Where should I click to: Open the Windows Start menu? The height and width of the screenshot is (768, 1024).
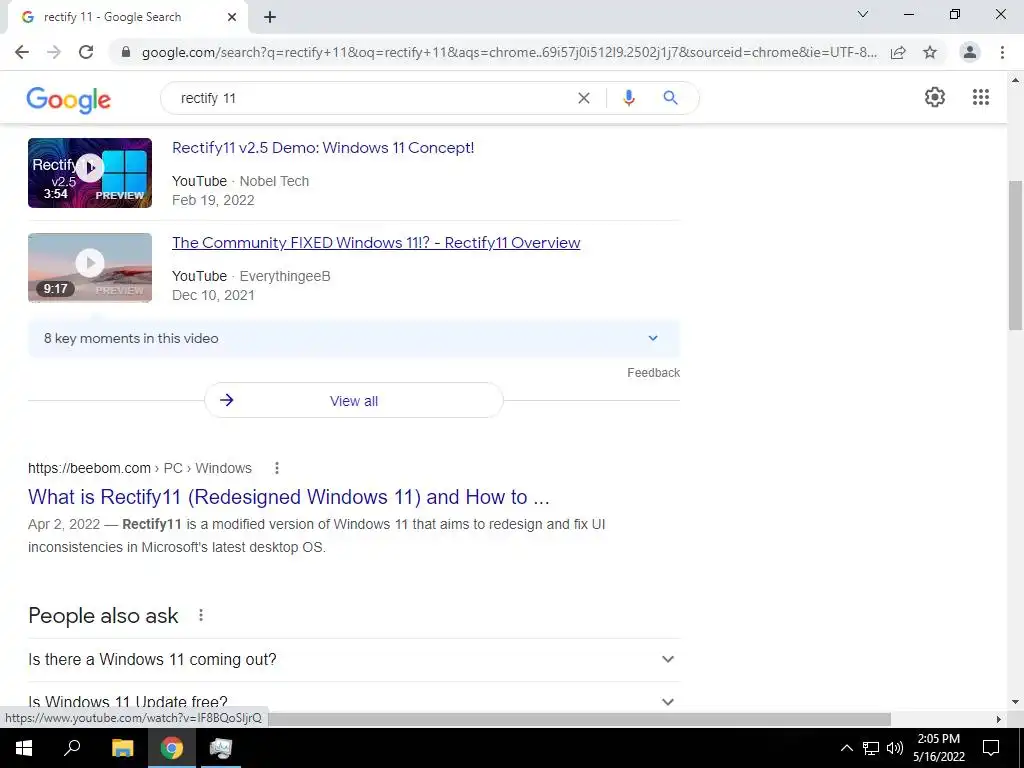pyautogui.click(x=24, y=748)
